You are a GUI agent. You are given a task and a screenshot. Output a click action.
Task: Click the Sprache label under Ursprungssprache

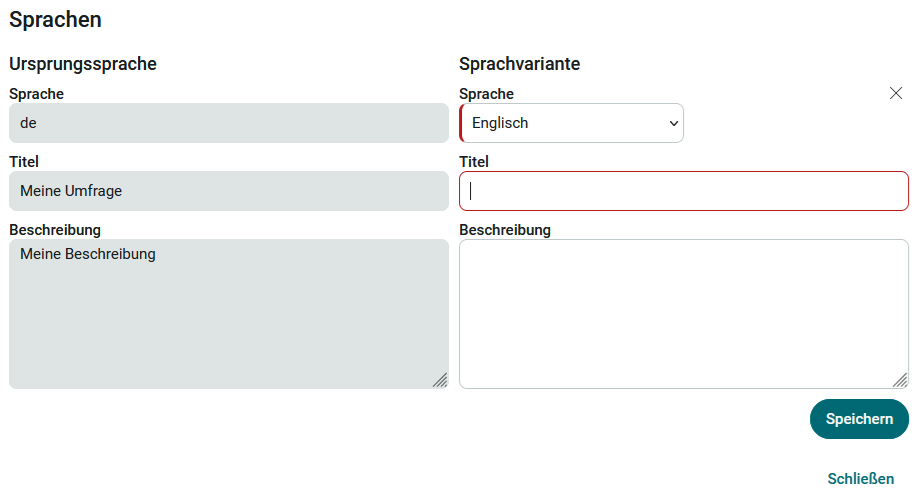36,94
